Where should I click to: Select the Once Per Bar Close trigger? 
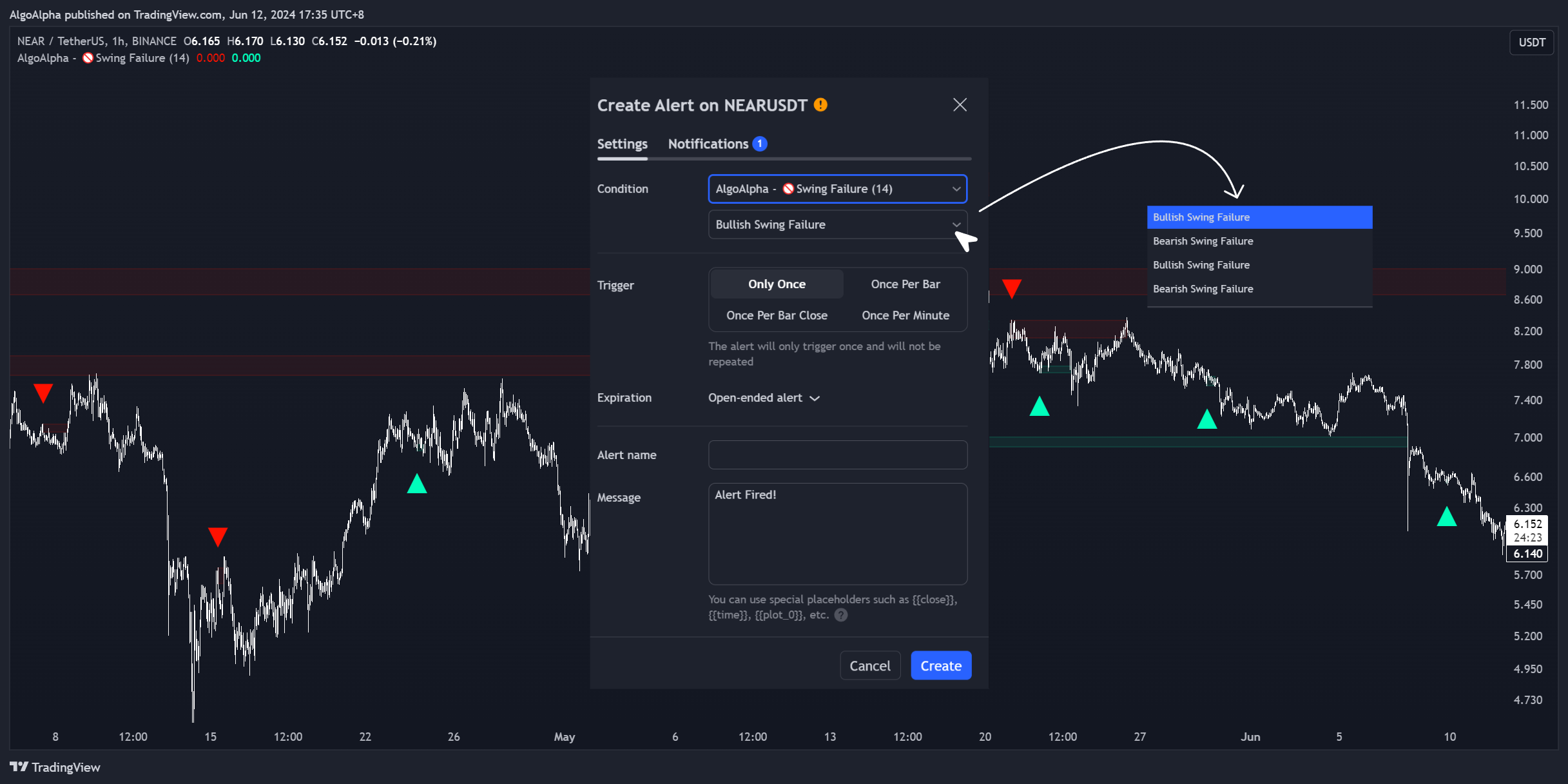click(x=777, y=315)
